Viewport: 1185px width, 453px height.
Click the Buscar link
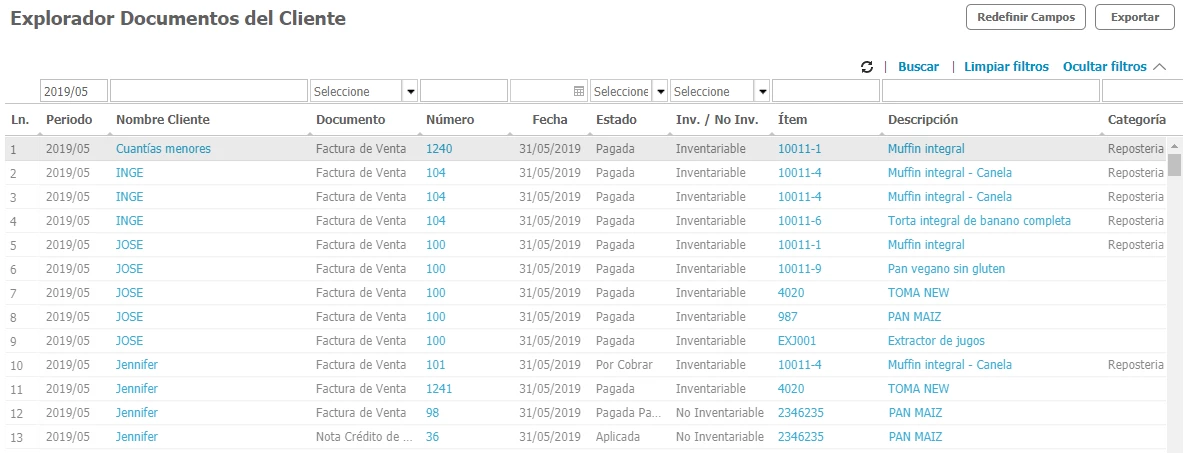coord(918,67)
